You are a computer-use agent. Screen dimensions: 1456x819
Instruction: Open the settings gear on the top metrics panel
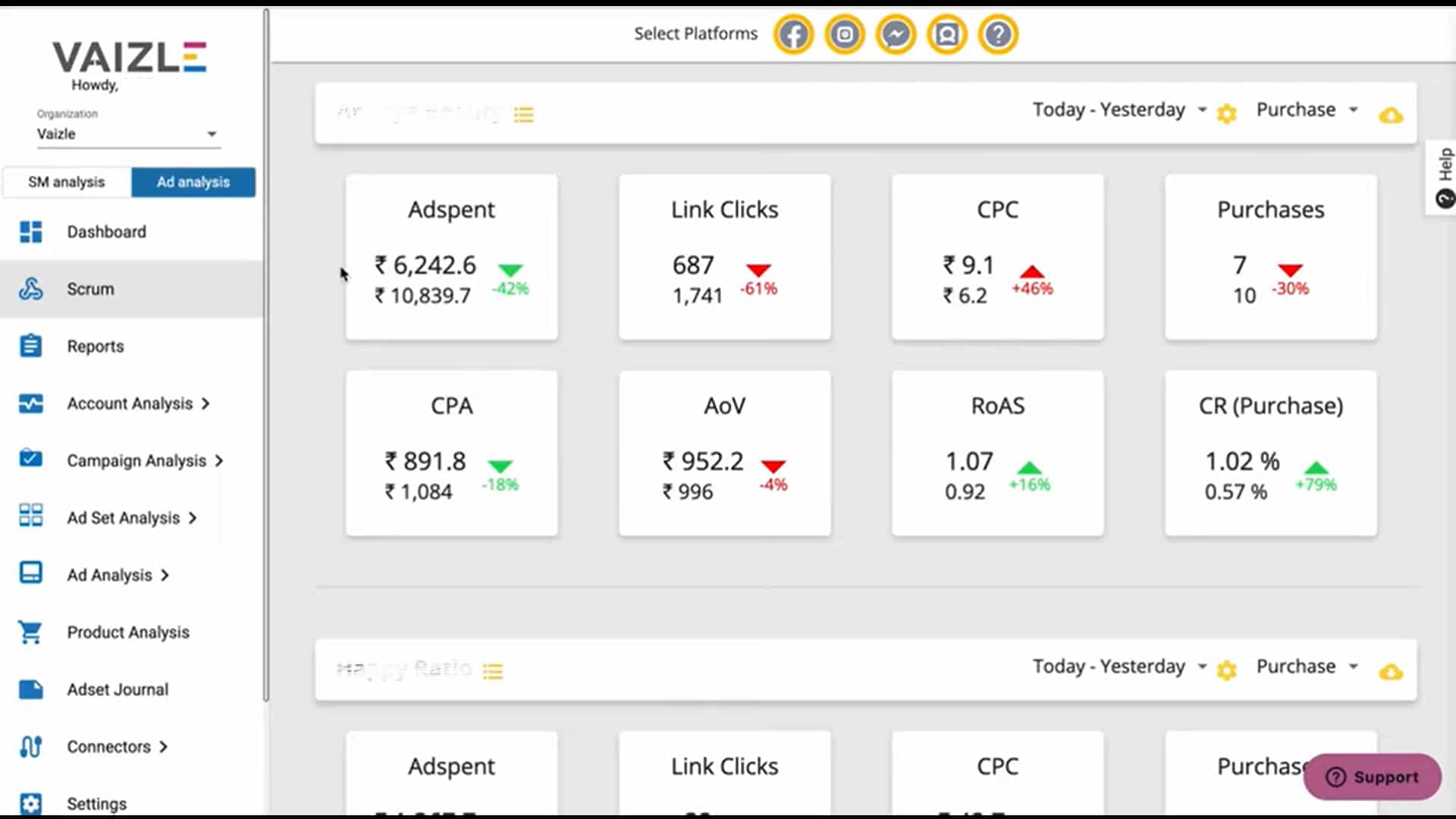(1227, 114)
